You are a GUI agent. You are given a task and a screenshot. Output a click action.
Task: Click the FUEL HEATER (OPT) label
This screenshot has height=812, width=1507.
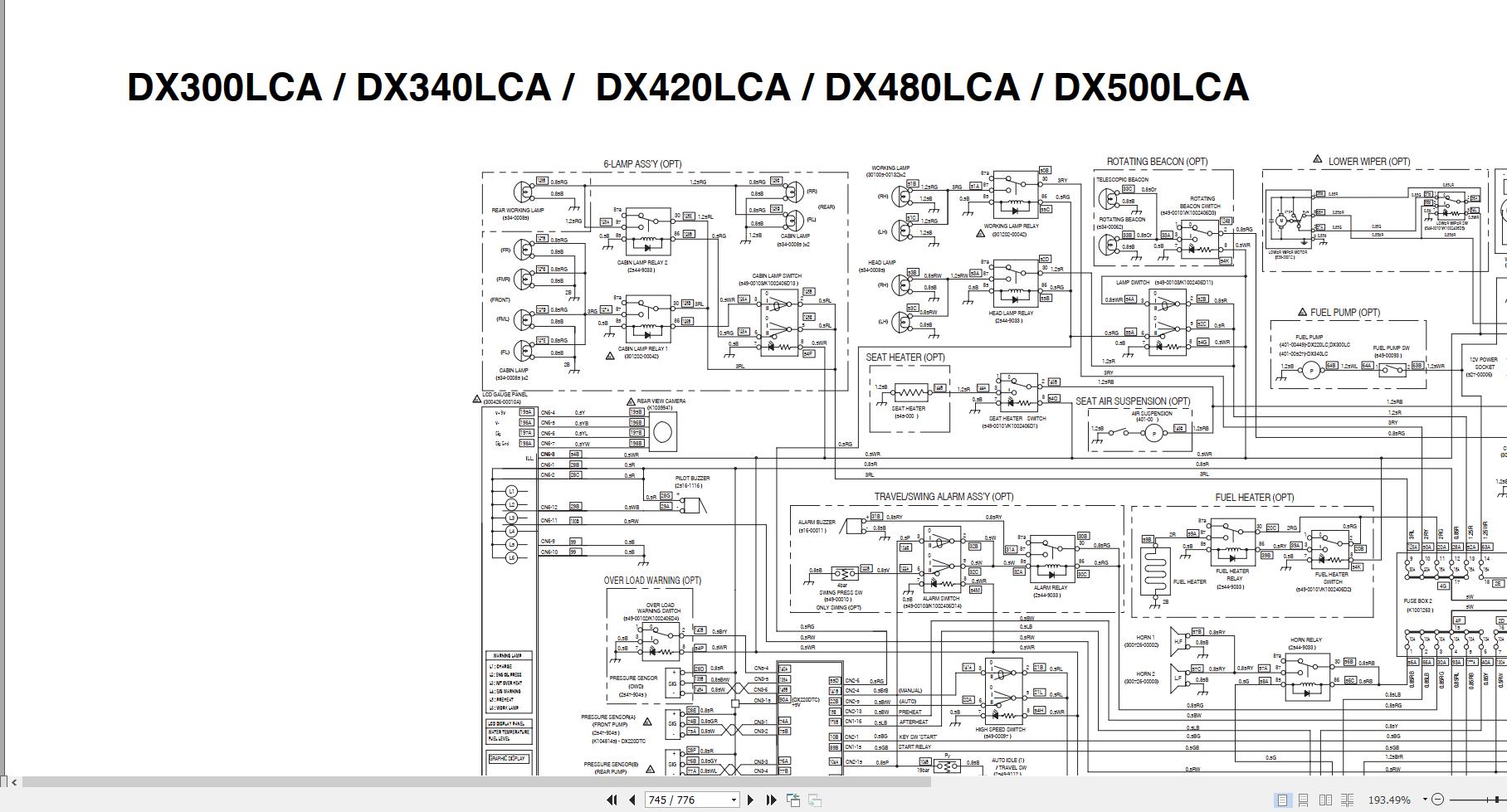[1254, 498]
